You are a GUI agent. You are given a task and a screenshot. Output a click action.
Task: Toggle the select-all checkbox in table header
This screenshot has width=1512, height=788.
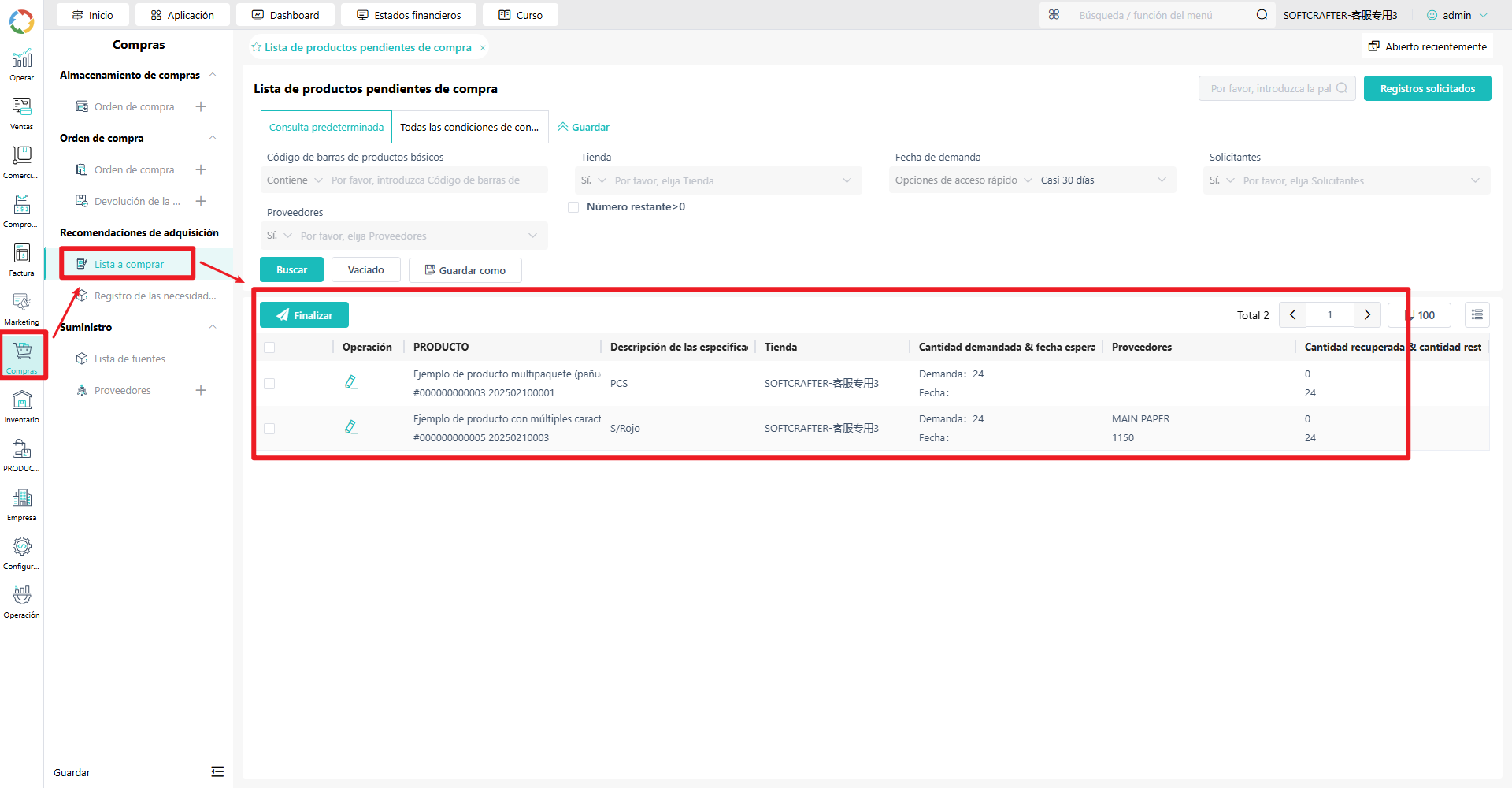click(269, 348)
